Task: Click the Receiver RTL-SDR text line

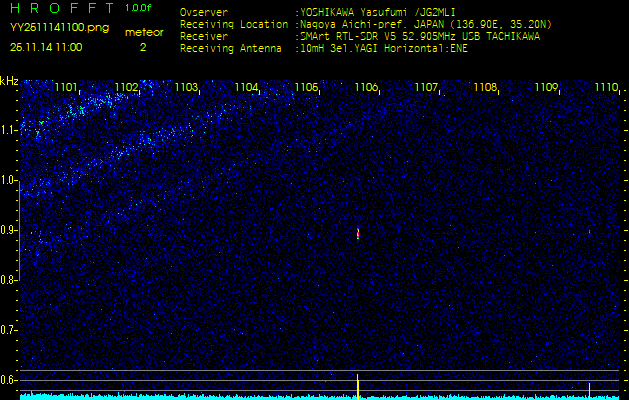Action: click(x=359, y=35)
